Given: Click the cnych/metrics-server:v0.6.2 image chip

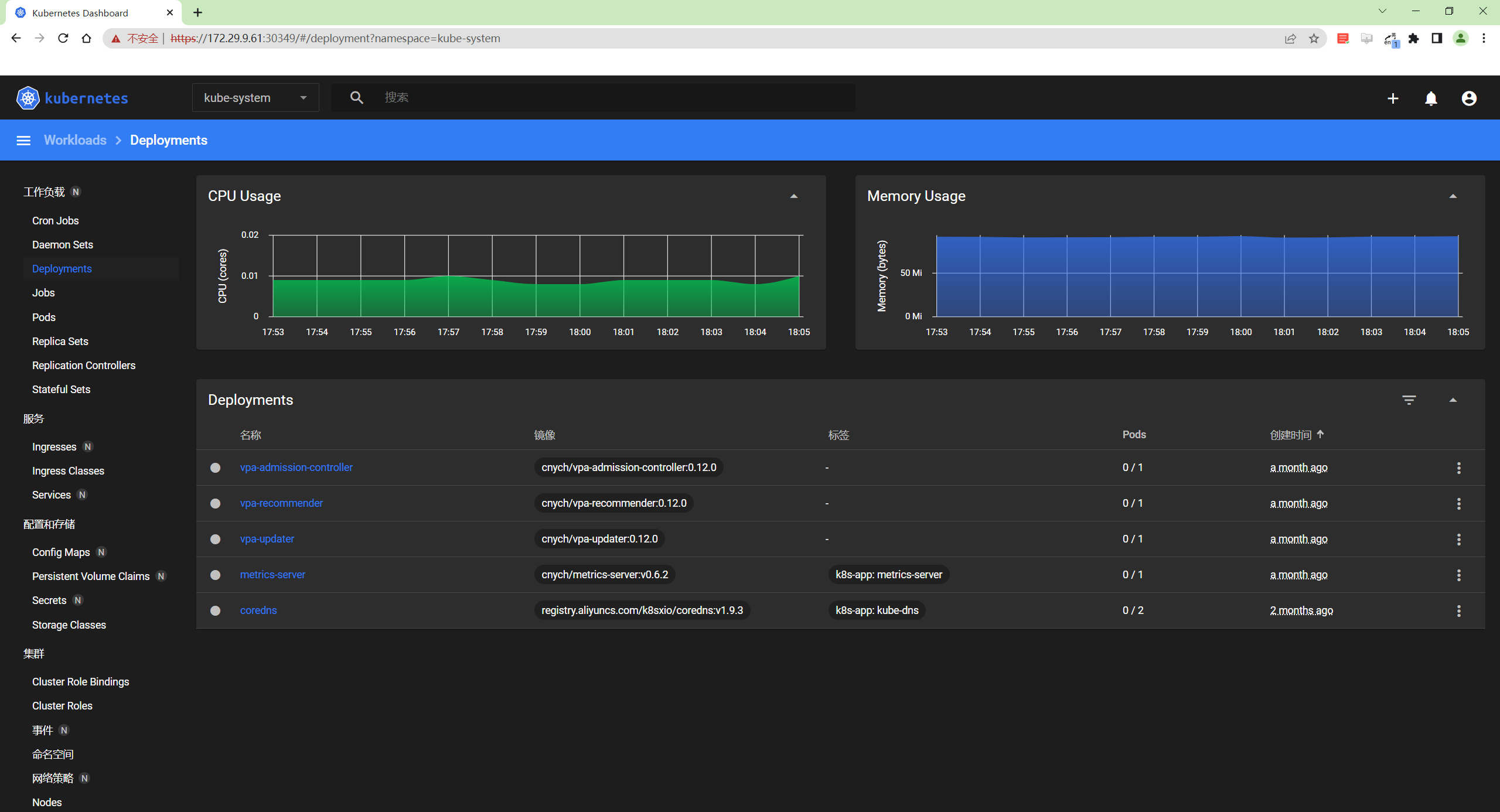Looking at the screenshot, I should click(x=605, y=575).
